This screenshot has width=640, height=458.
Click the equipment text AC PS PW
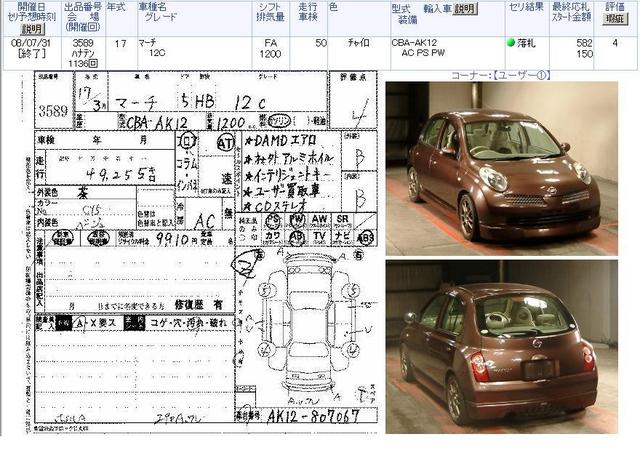pyautogui.click(x=423, y=53)
